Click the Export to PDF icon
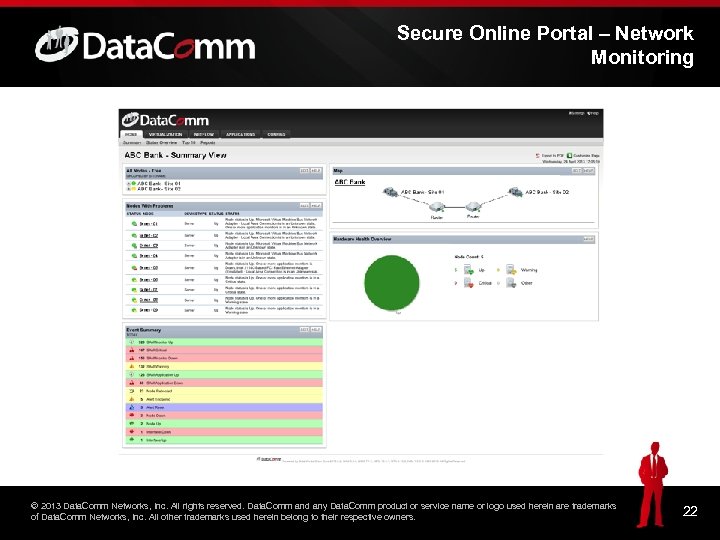 (538, 156)
